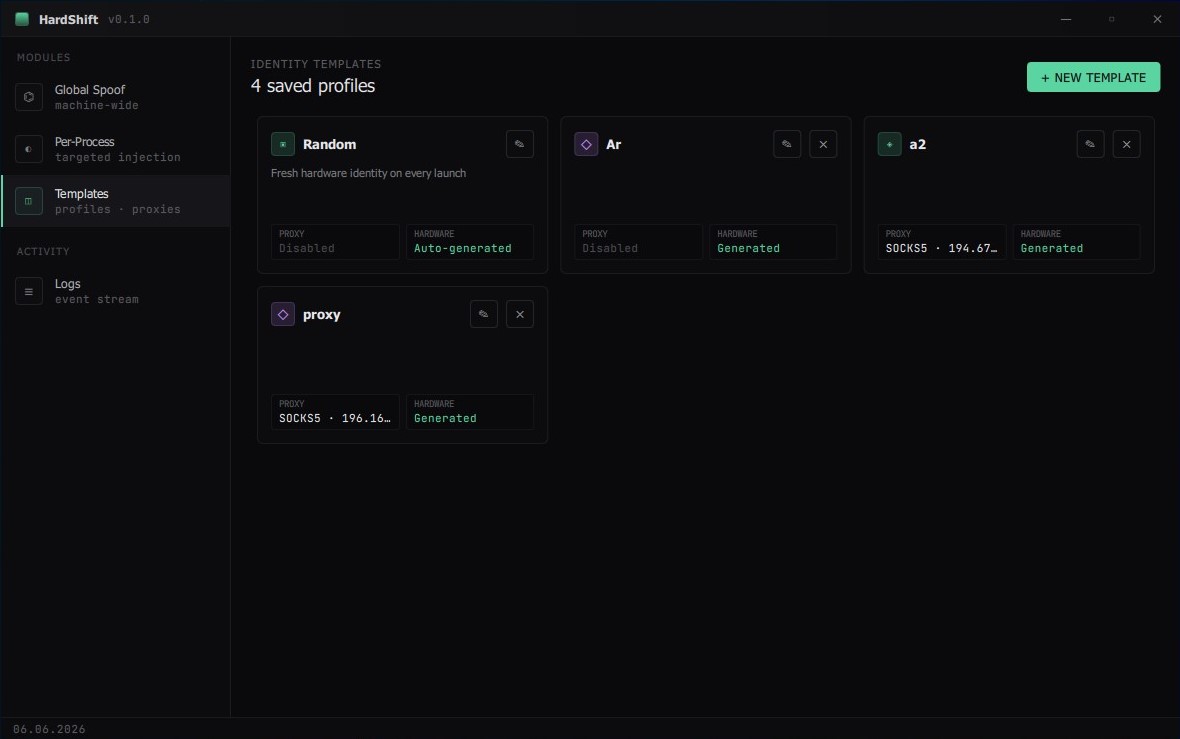Viewport: 1180px width, 739px height.
Task: Close the HardShift window
Action: pyautogui.click(x=1157, y=19)
